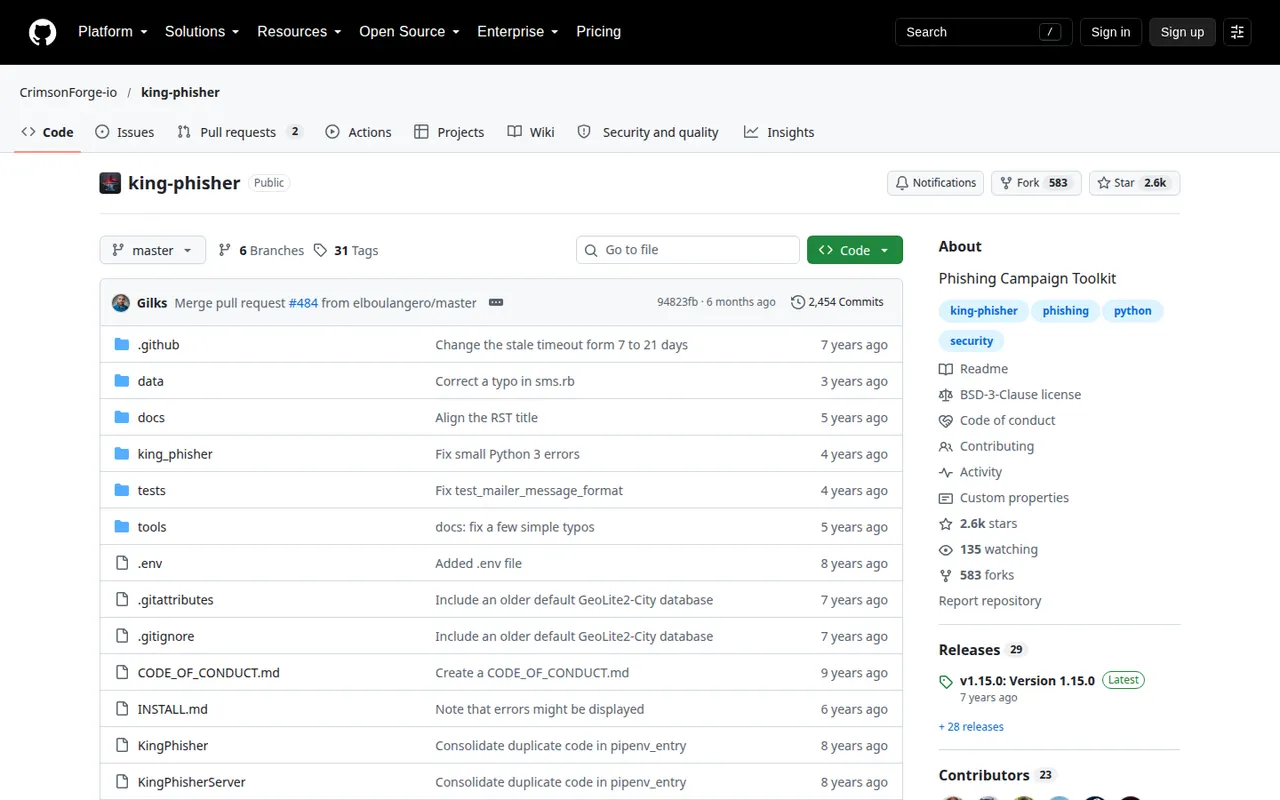The width and height of the screenshot is (1280, 800).
Task: Open the master branch dropdown
Action: tap(152, 250)
